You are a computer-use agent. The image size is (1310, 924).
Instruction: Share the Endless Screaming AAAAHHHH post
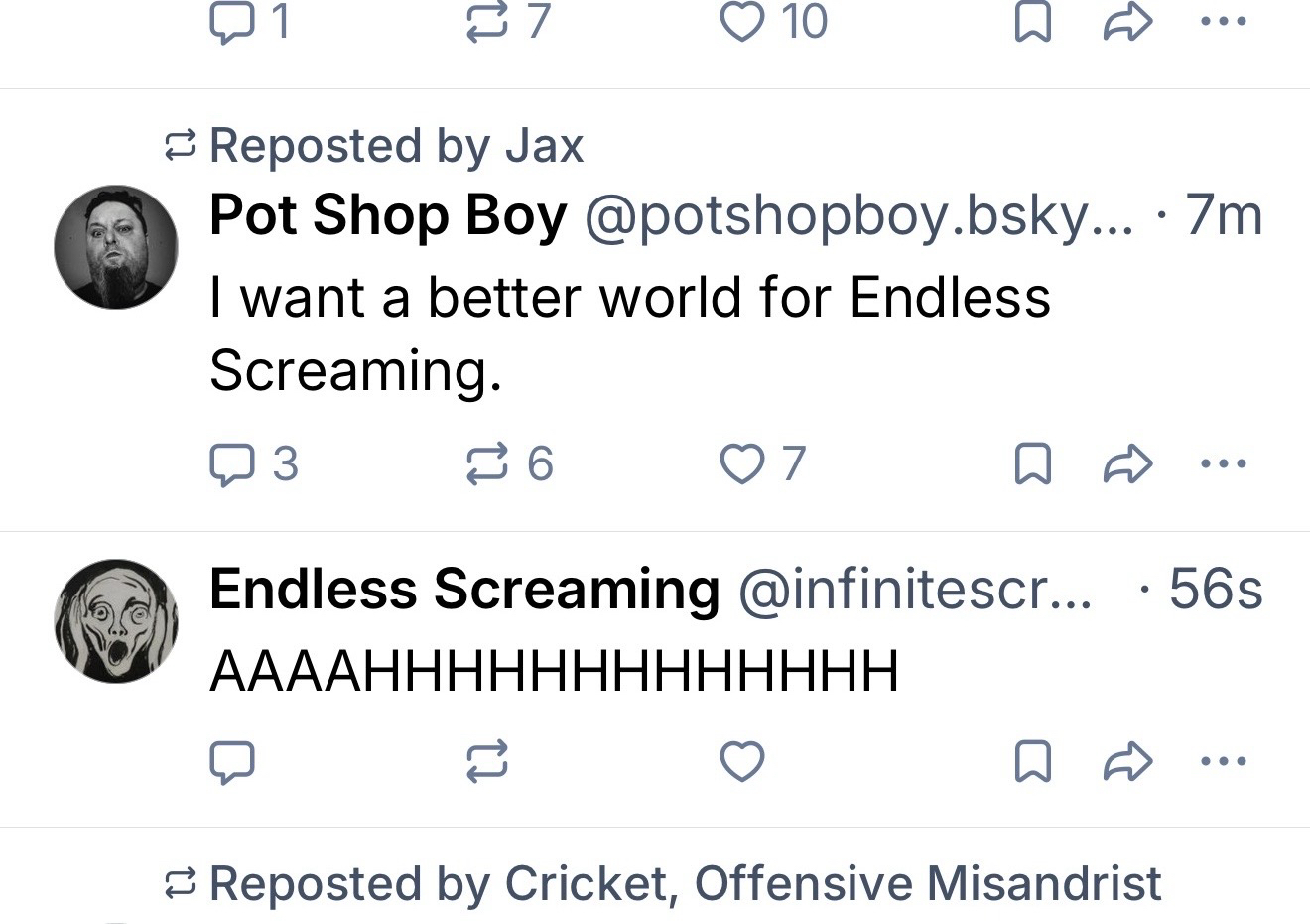pos(1127,761)
